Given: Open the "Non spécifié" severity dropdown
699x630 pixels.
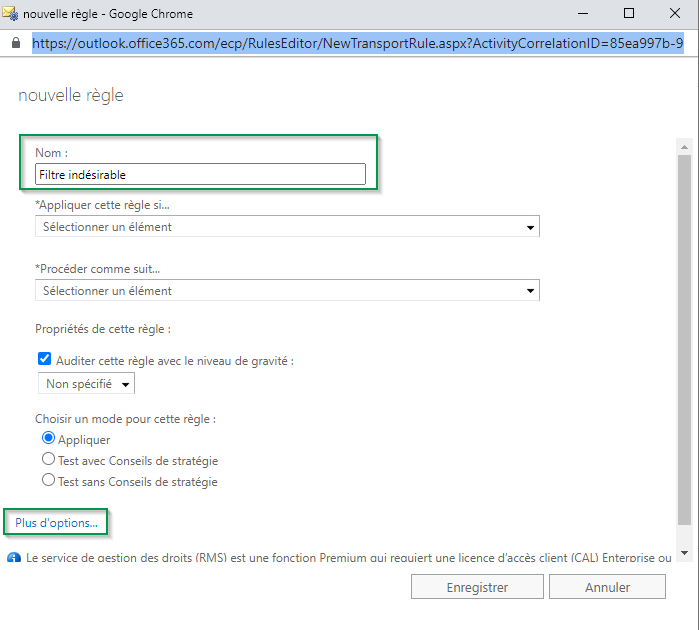Looking at the screenshot, I should (86, 384).
